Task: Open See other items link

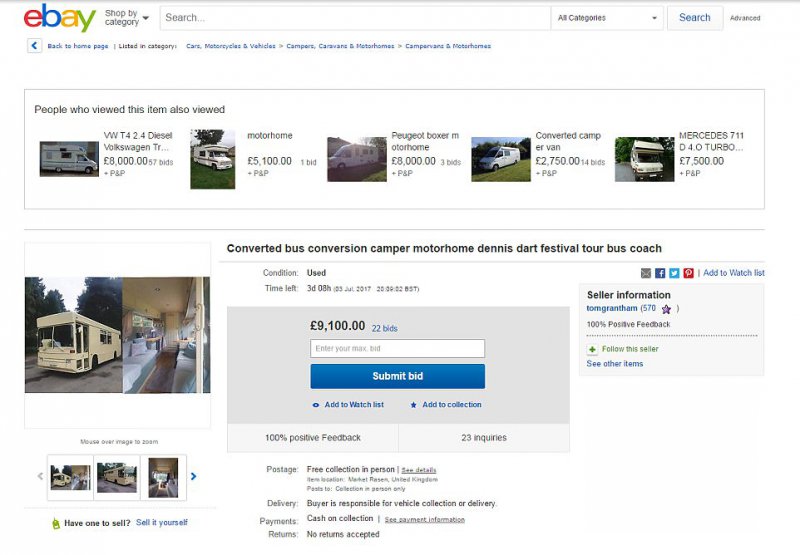Action: 614,364
